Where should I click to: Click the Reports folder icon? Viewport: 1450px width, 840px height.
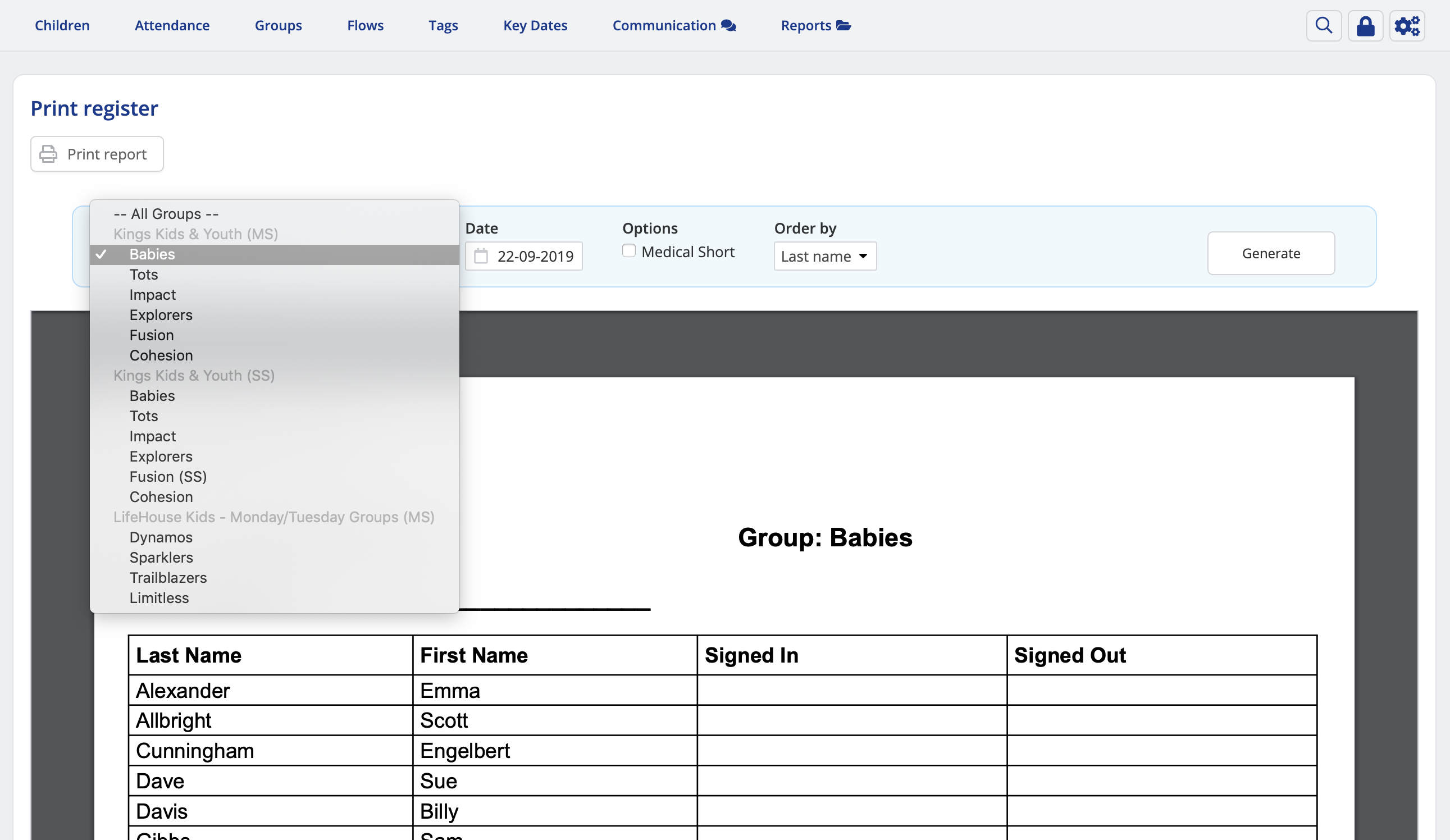click(843, 25)
